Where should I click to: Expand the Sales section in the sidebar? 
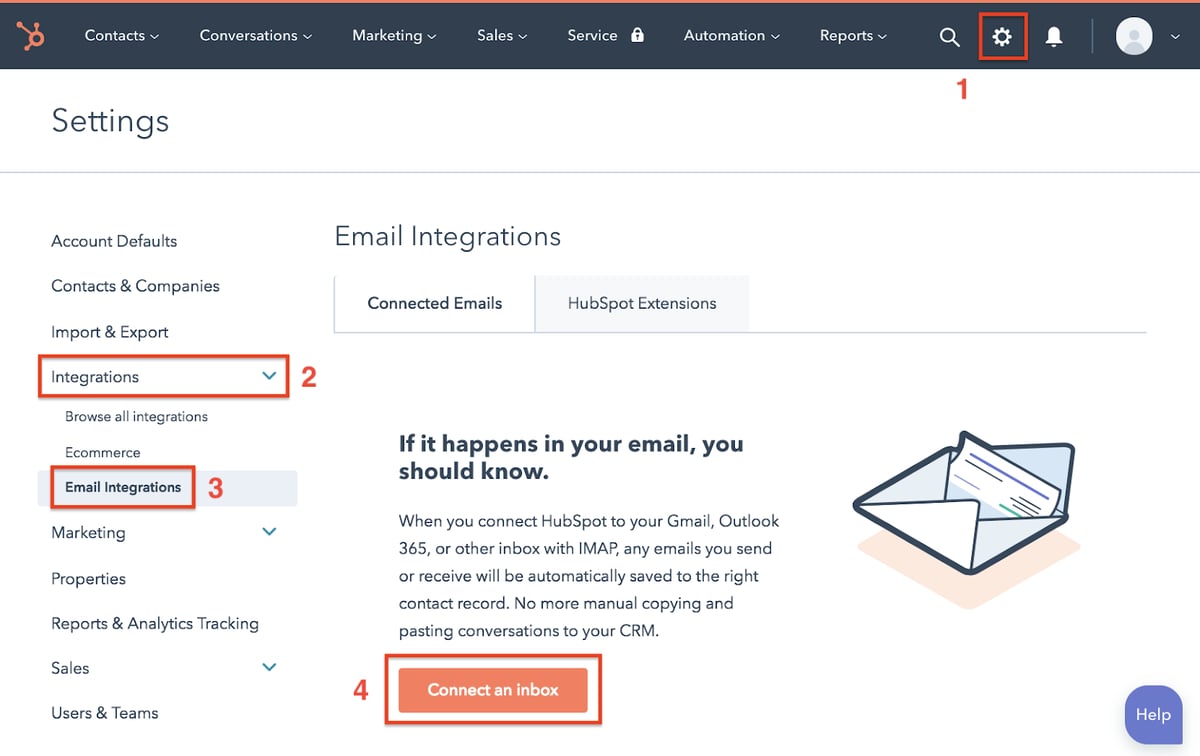click(69, 667)
